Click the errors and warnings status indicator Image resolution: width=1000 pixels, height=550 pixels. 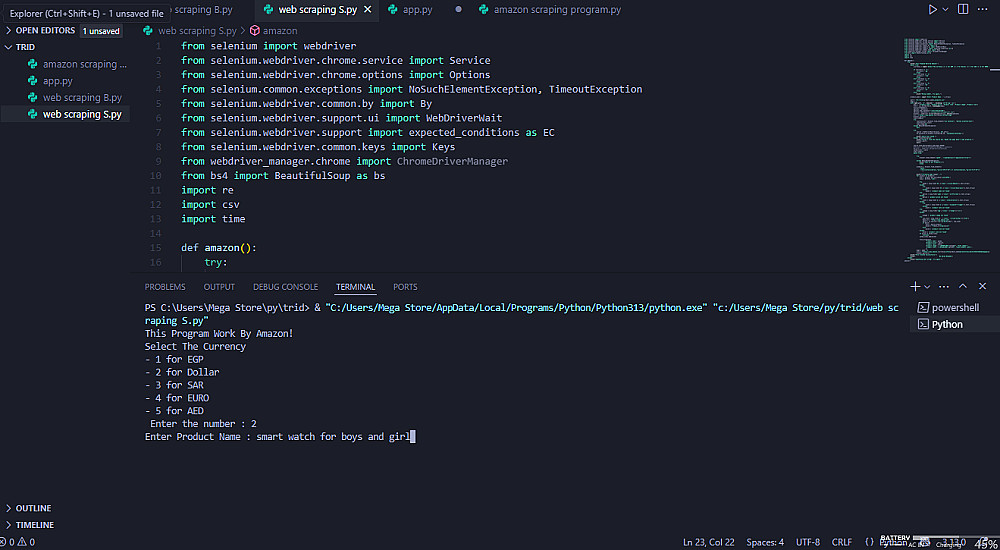(x=18, y=542)
